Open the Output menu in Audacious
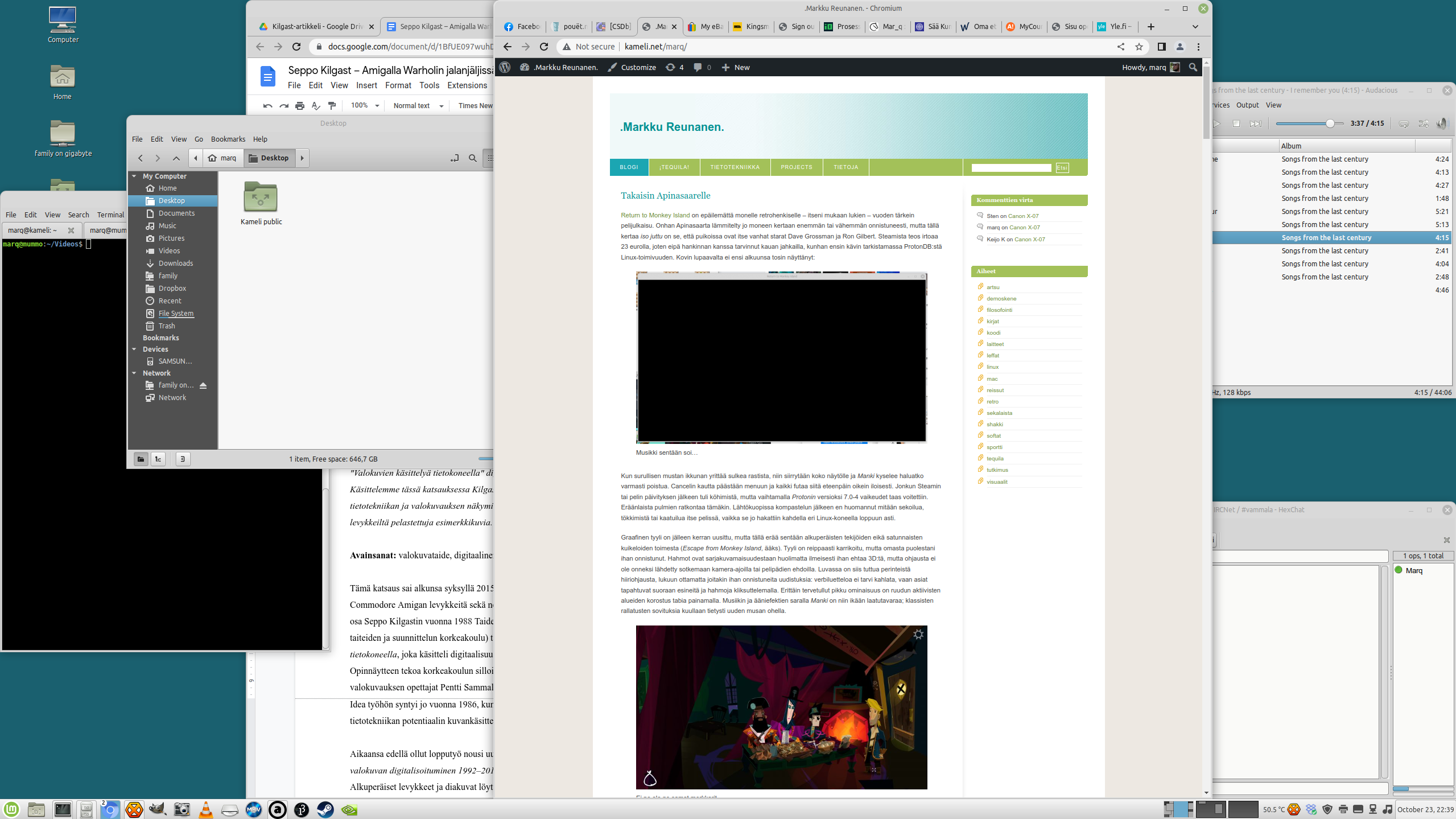1456x819 pixels. 1247,105
